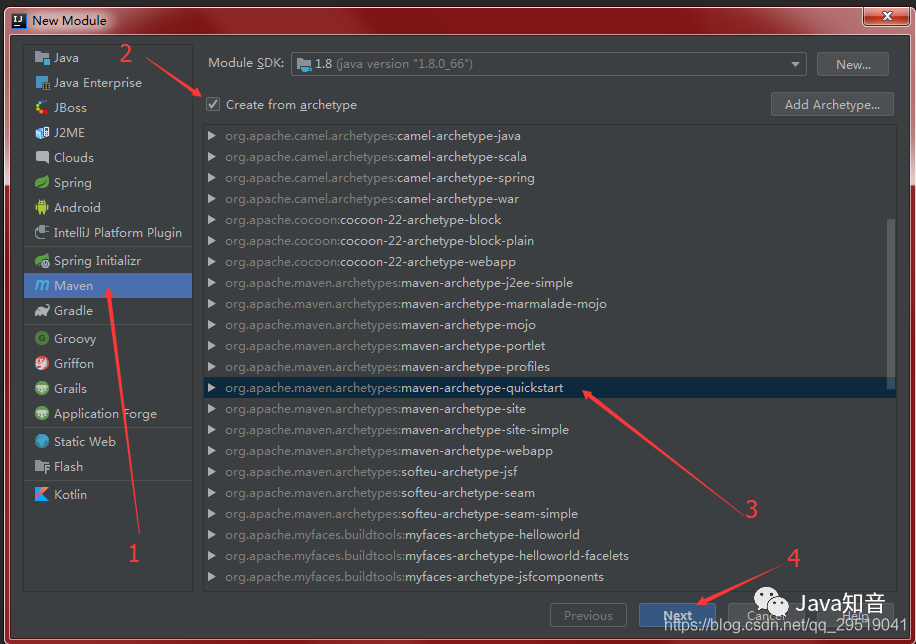This screenshot has width=916, height=644.
Task: Click Add Archetype... button
Action: click(x=832, y=105)
